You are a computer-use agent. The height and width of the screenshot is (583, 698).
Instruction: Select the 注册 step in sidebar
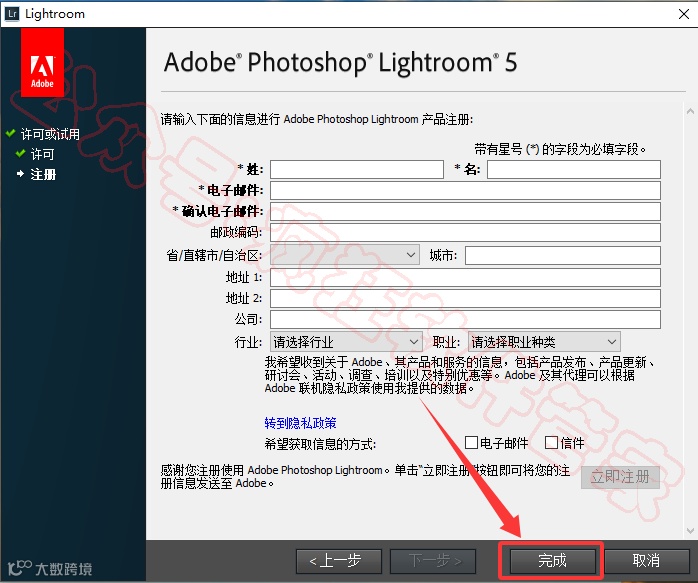pyautogui.click(x=43, y=174)
